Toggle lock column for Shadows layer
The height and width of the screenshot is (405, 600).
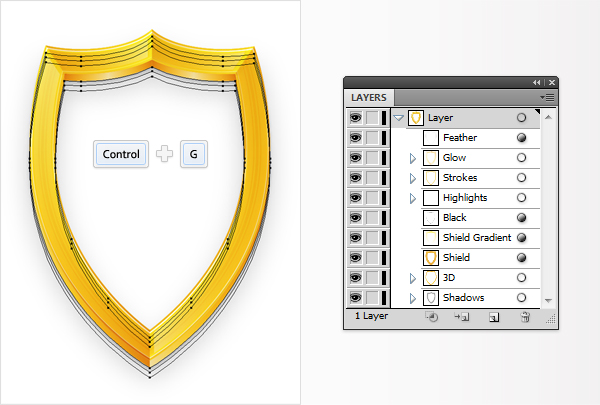click(x=372, y=297)
